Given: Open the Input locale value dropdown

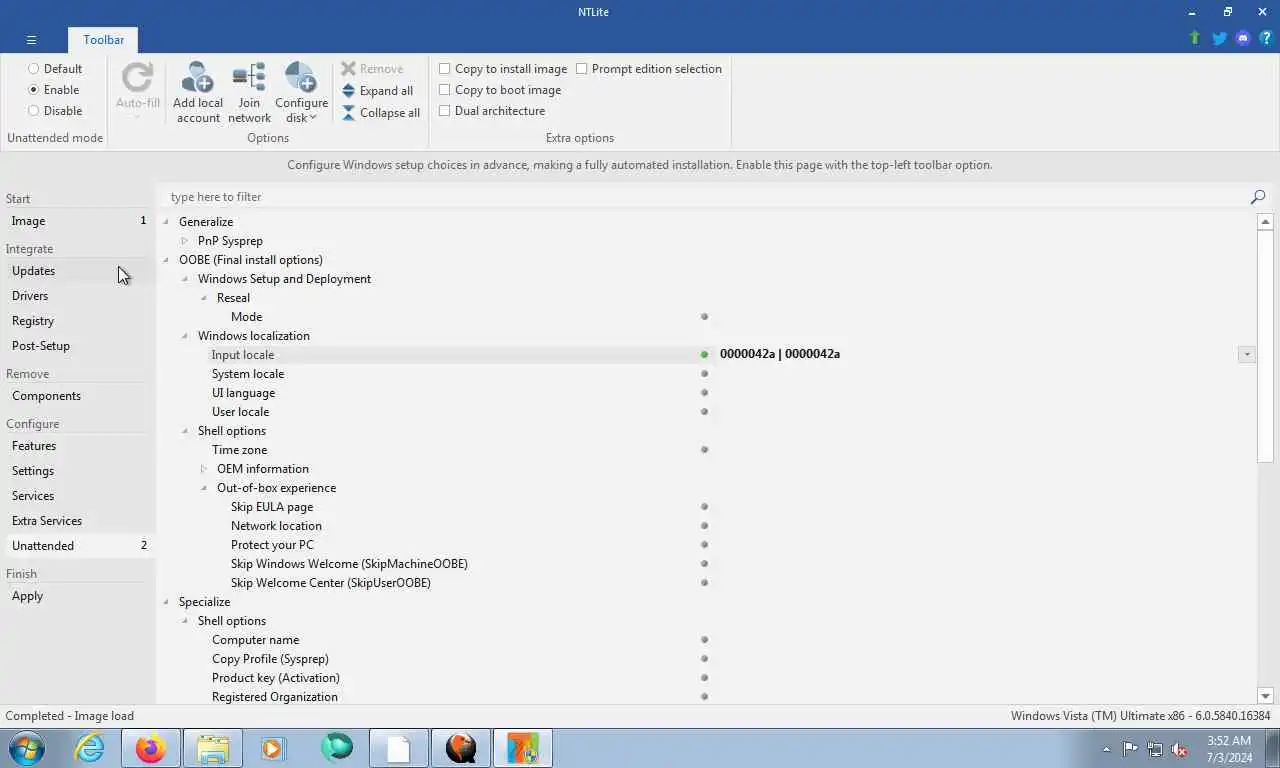Looking at the screenshot, I should pyautogui.click(x=1246, y=355).
